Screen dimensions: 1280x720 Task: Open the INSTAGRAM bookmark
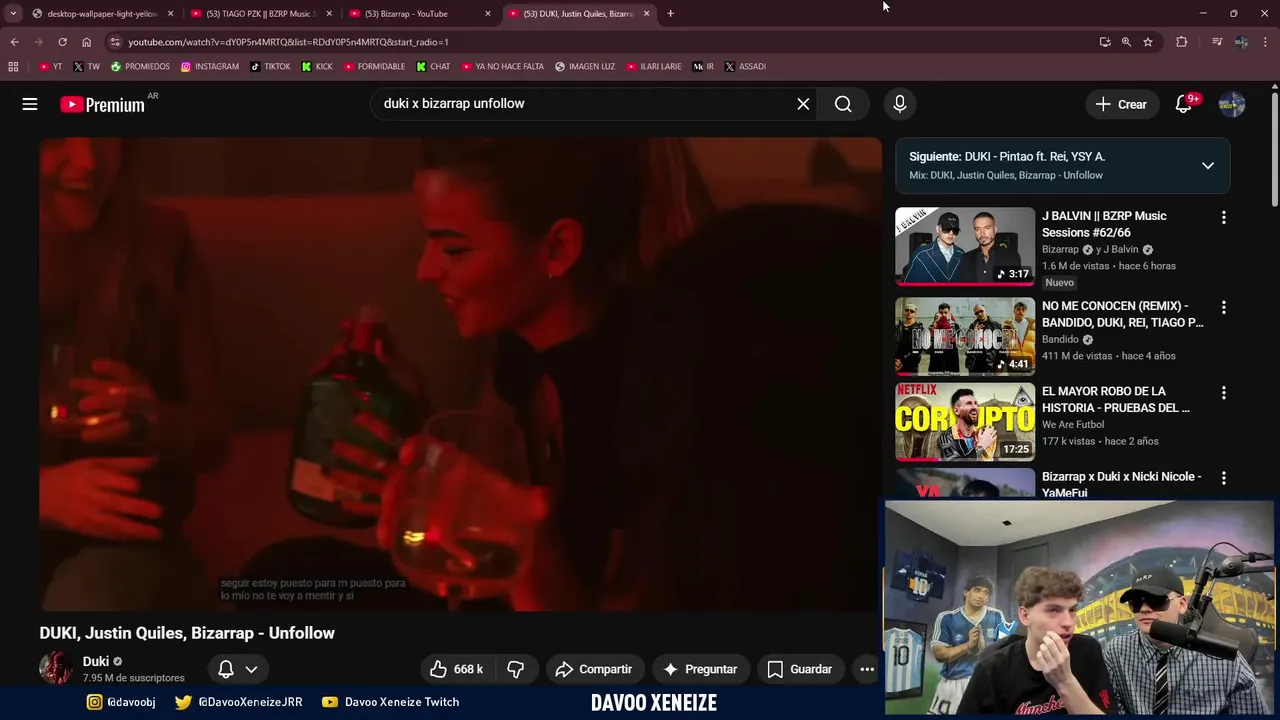(x=210, y=67)
